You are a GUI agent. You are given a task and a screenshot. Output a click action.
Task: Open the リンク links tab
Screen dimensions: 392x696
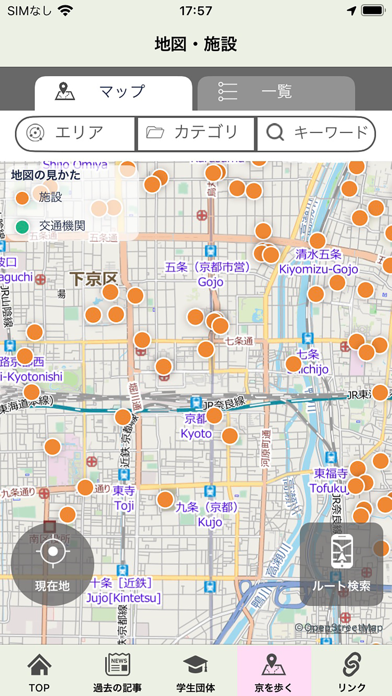(x=352, y=671)
